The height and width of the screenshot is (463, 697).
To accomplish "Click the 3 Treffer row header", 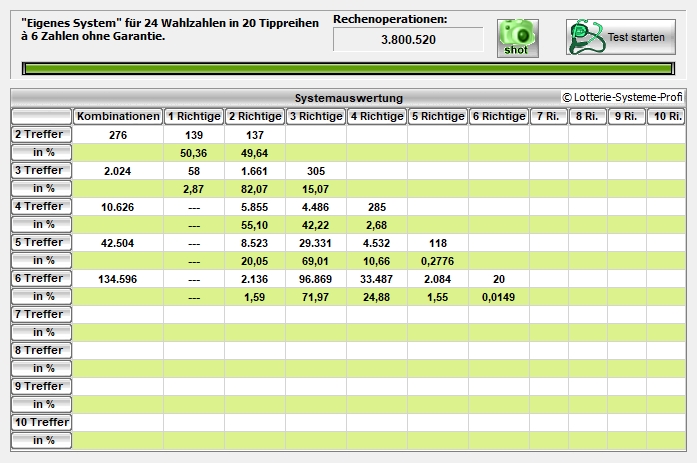I will [41, 170].
